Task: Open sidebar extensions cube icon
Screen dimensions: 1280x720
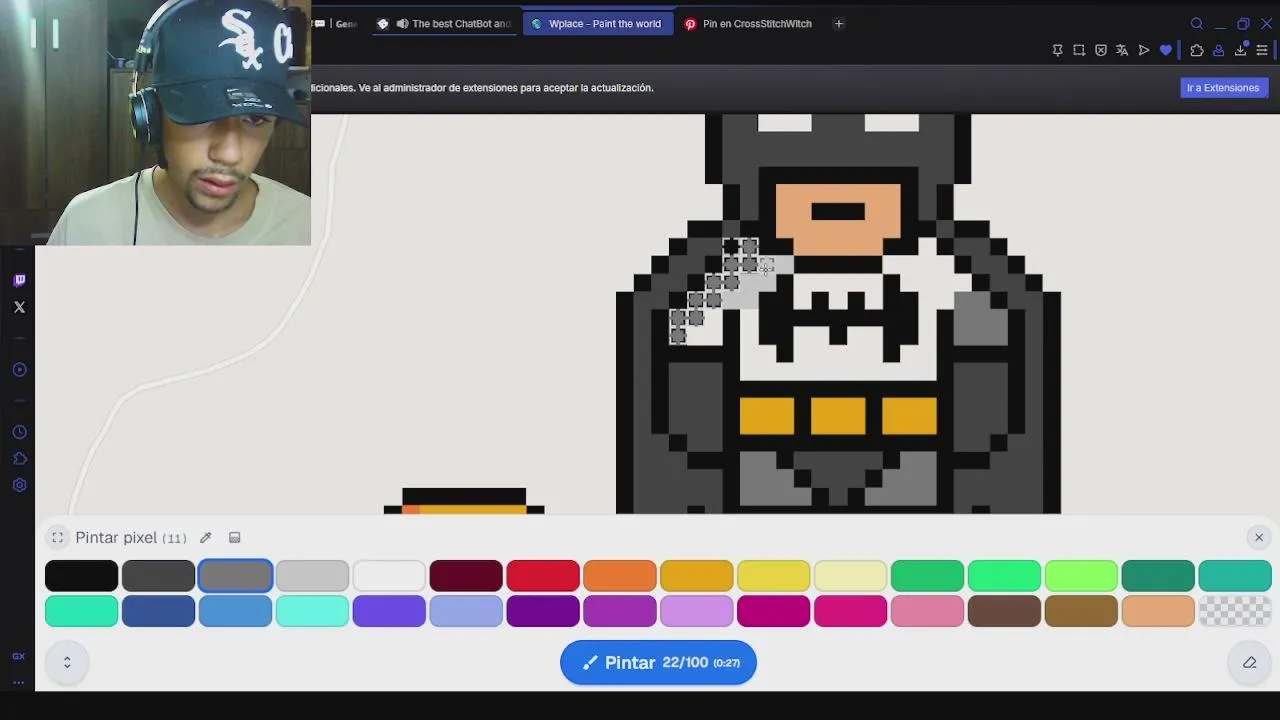Action: [x=19, y=459]
